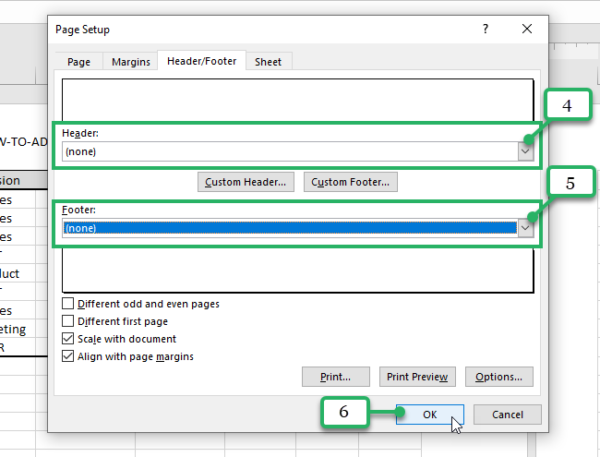Open Print Preview
Screen dimensions: 600x457
point(417,377)
